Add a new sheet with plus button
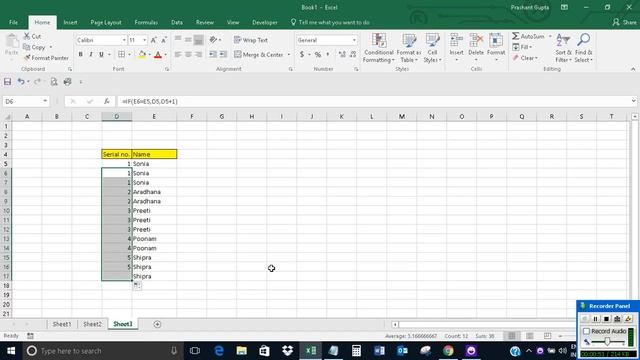640x360 pixels. click(157, 324)
